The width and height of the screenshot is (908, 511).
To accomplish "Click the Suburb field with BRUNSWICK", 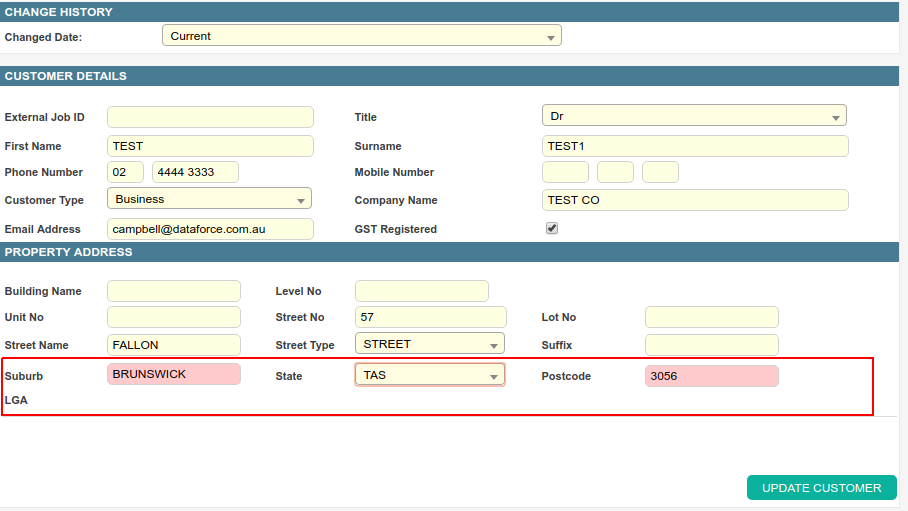I will (x=174, y=374).
